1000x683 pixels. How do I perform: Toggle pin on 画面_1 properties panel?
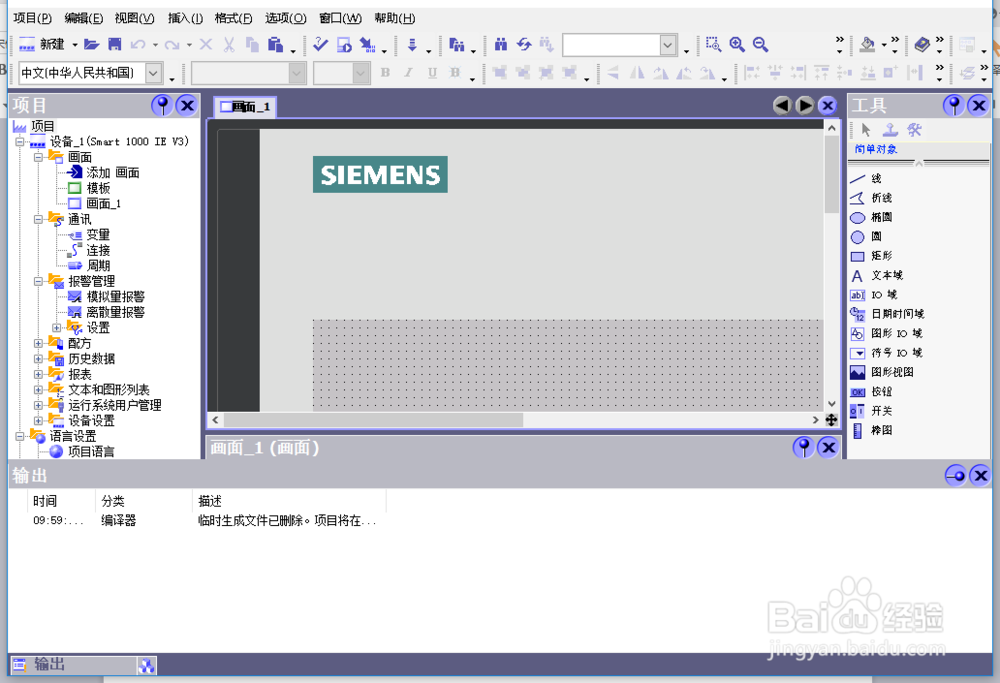click(x=804, y=448)
